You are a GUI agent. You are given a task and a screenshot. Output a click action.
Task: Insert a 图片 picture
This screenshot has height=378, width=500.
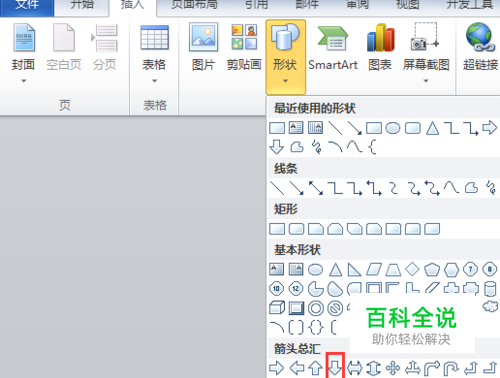(203, 48)
